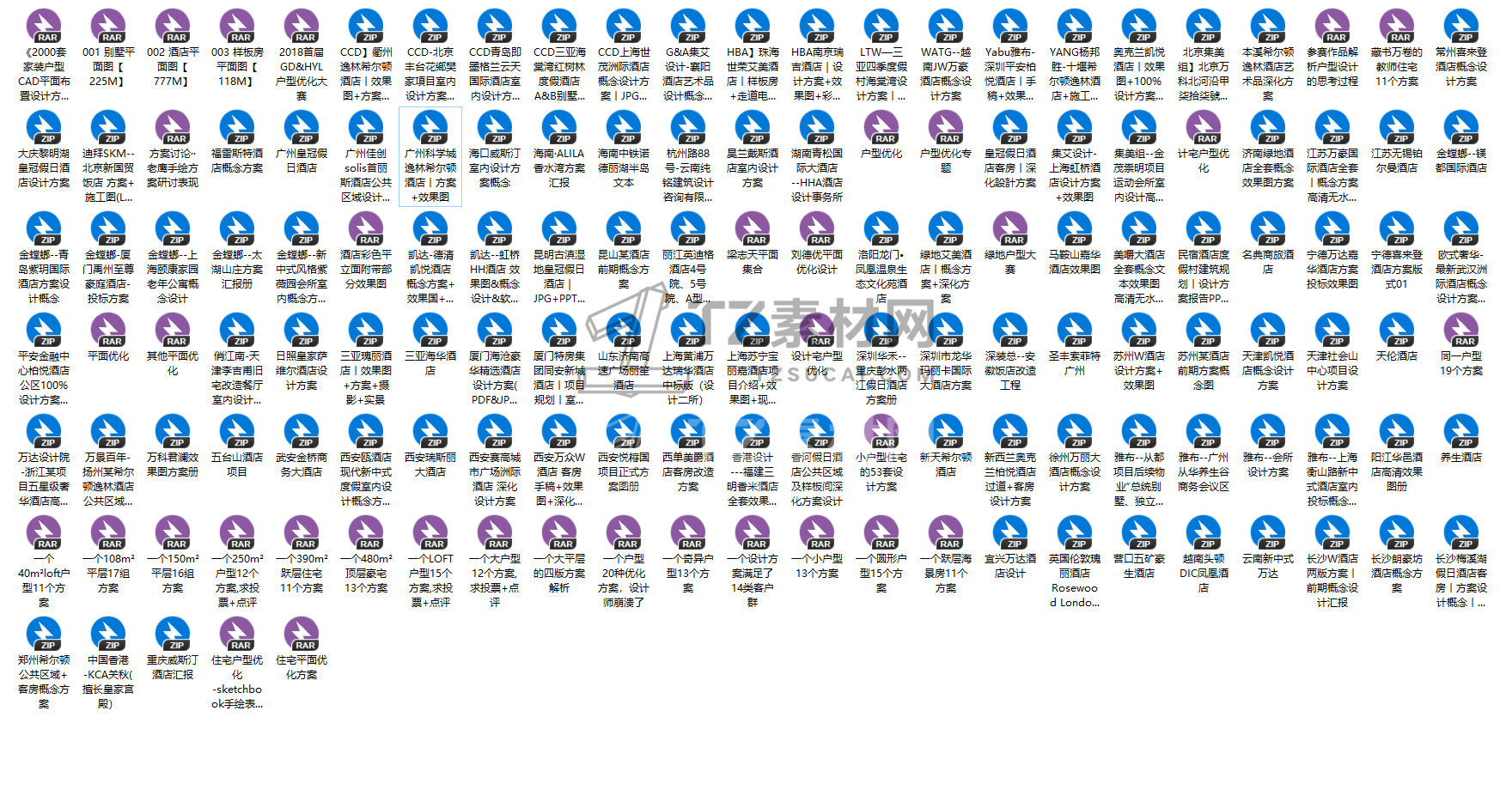Click the file name "广州皇冠假日酒店"
The image size is (1512, 802).
pos(302,161)
